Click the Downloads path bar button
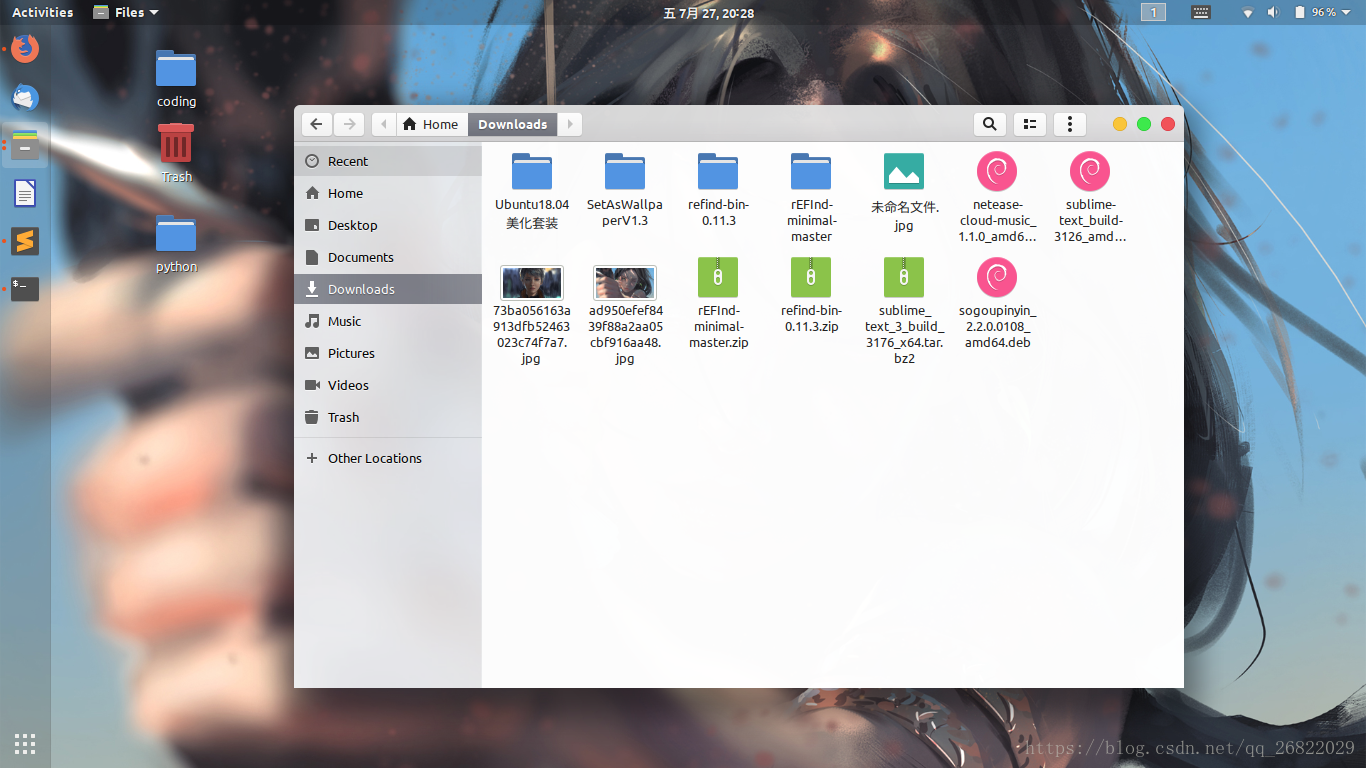Screen dimensions: 1366x768 click(x=513, y=124)
